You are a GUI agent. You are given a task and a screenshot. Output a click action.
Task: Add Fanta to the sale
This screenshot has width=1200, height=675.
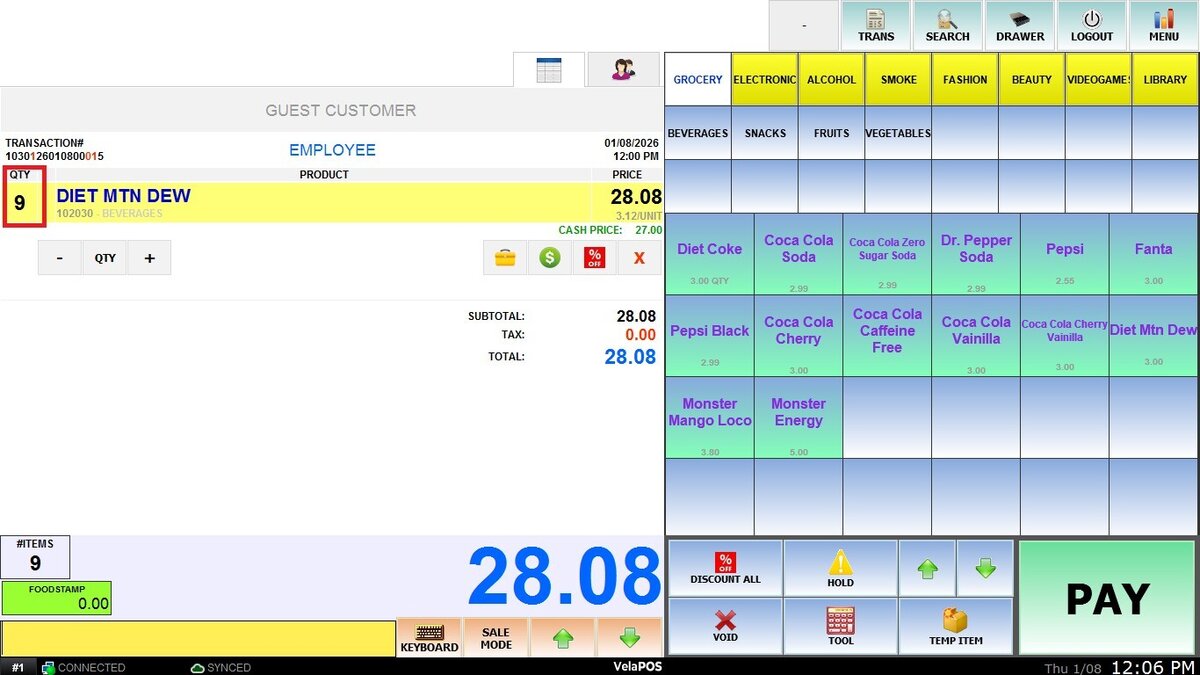click(1153, 254)
